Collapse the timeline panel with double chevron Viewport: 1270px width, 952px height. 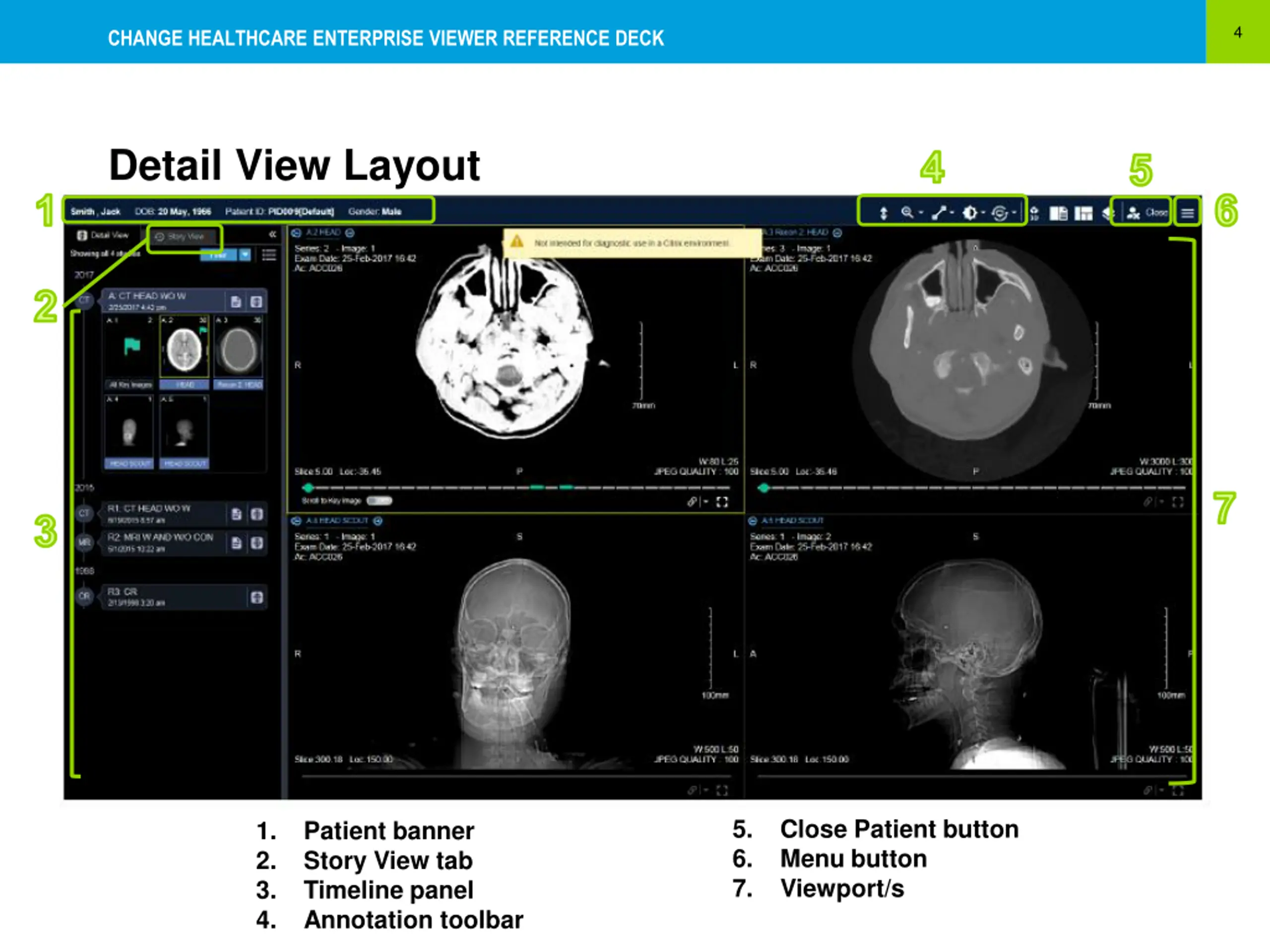(x=273, y=234)
